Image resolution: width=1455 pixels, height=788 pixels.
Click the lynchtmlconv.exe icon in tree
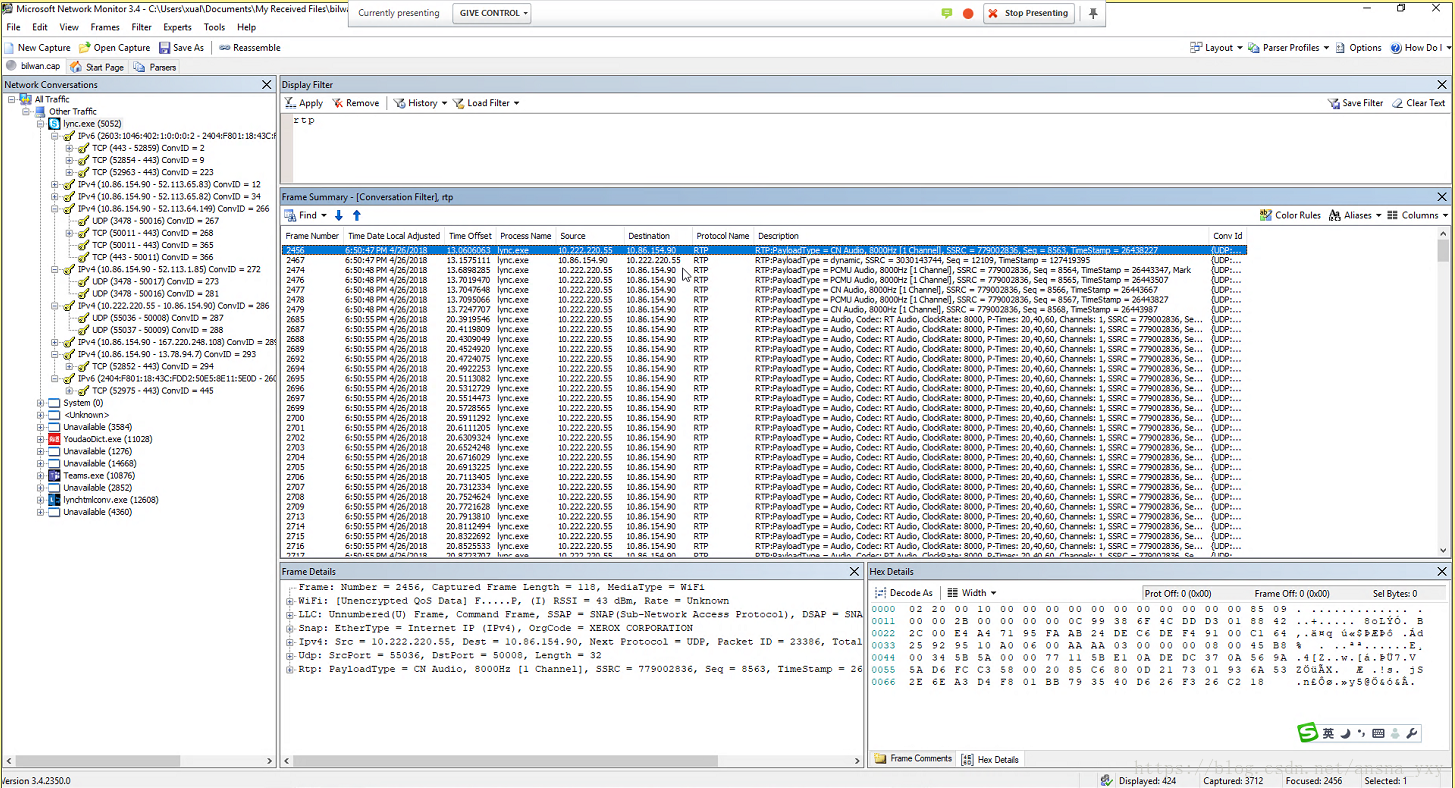click(55, 500)
